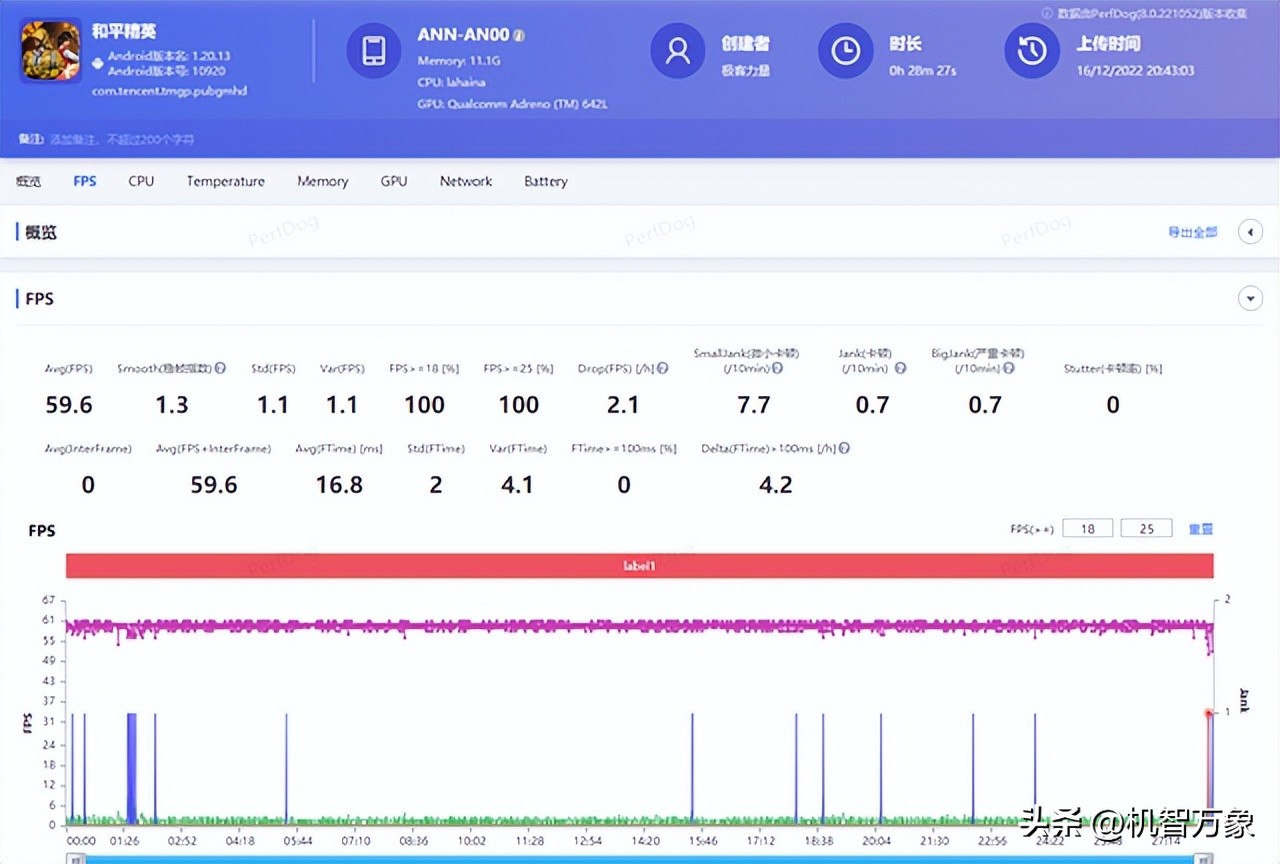The image size is (1280, 864).
Task: Click the phone device icon
Action: coord(373,51)
